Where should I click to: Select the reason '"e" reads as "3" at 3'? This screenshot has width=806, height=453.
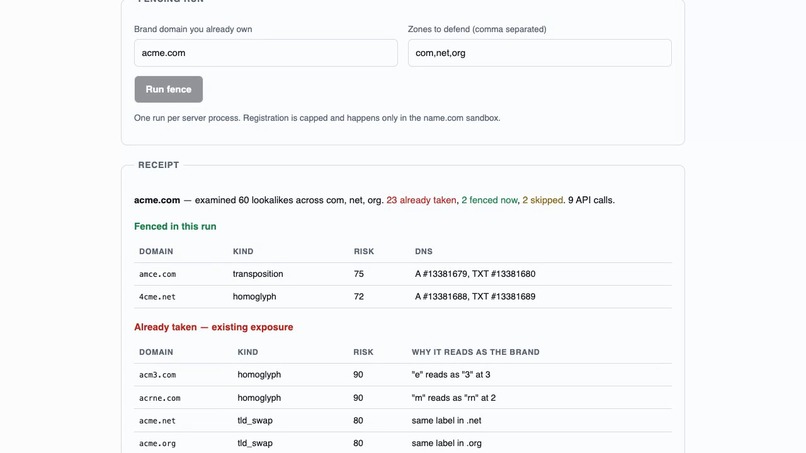tap(451, 375)
